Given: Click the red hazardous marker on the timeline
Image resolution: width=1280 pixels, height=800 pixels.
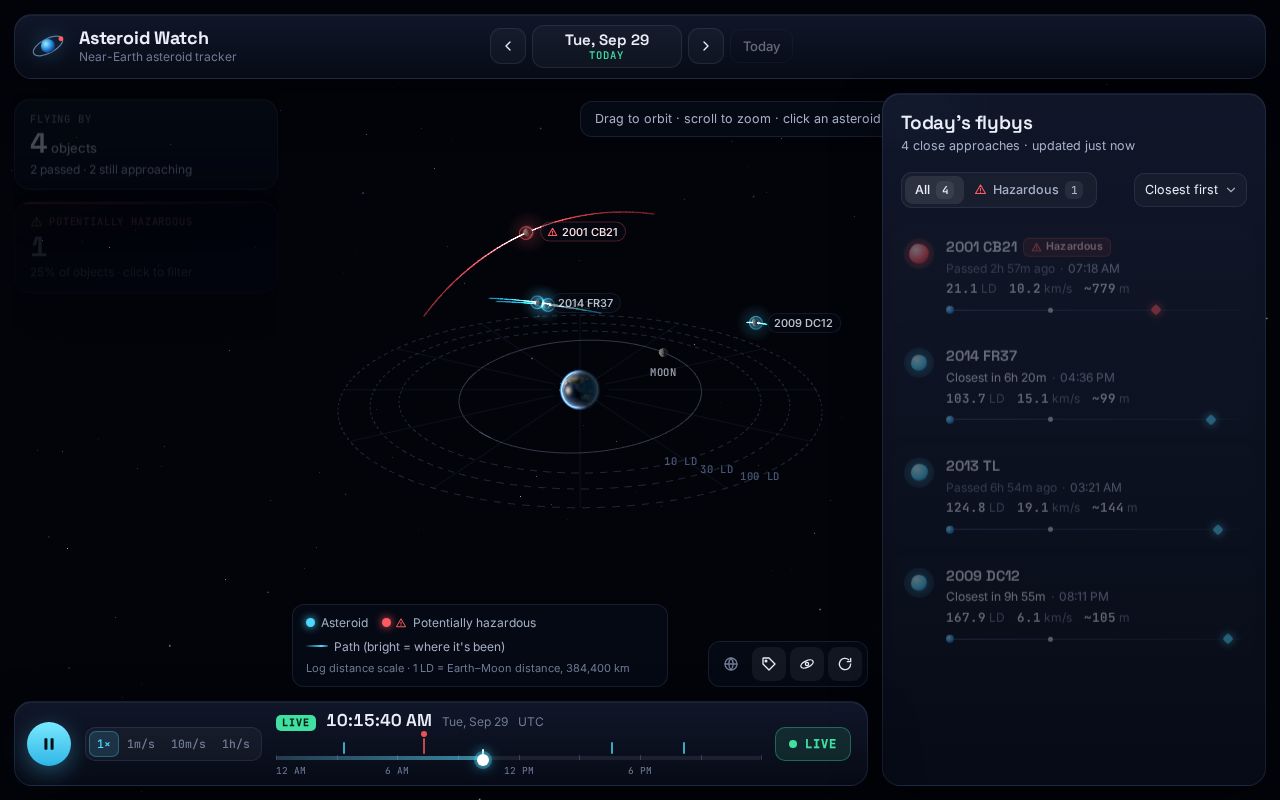Looking at the screenshot, I should [424, 742].
